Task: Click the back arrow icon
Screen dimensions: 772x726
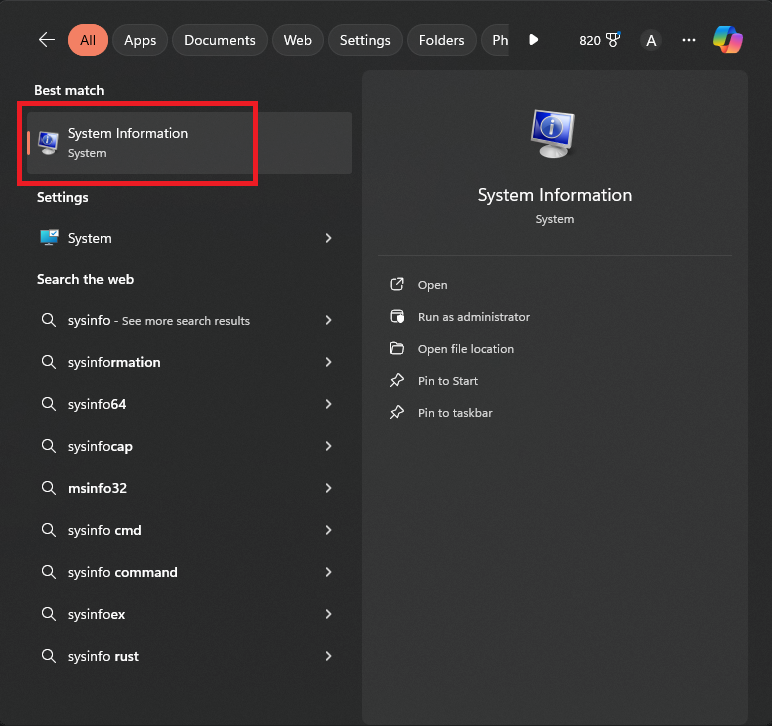Action: 46,40
